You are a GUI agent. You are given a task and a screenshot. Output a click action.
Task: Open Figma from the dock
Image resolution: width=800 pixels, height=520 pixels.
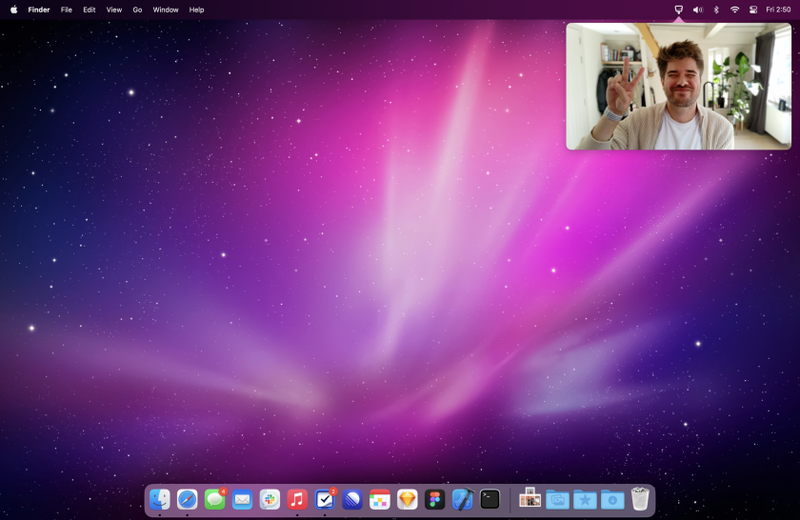435,499
